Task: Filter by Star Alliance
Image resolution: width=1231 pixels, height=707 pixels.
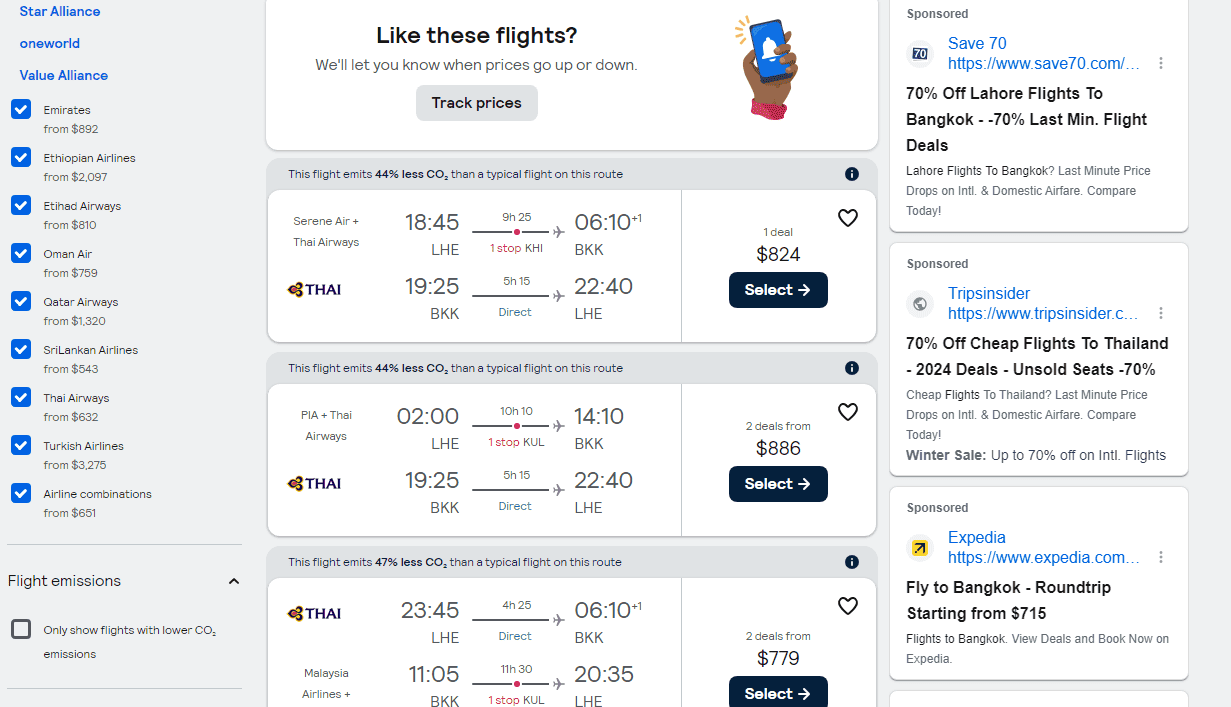Action: click(60, 12)
